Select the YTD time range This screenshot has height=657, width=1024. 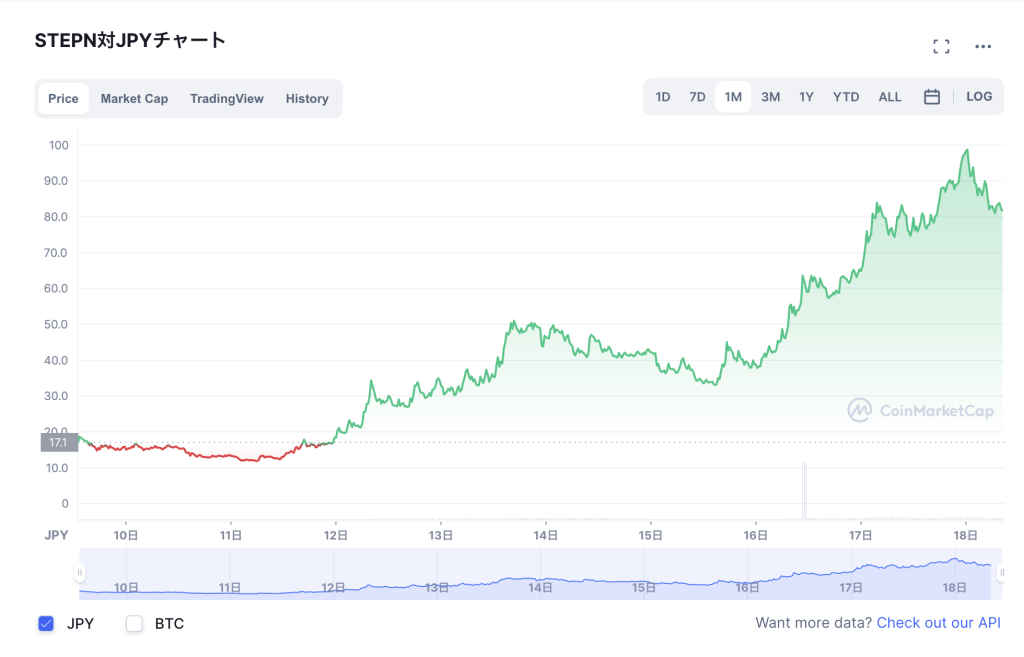(846, 97)
